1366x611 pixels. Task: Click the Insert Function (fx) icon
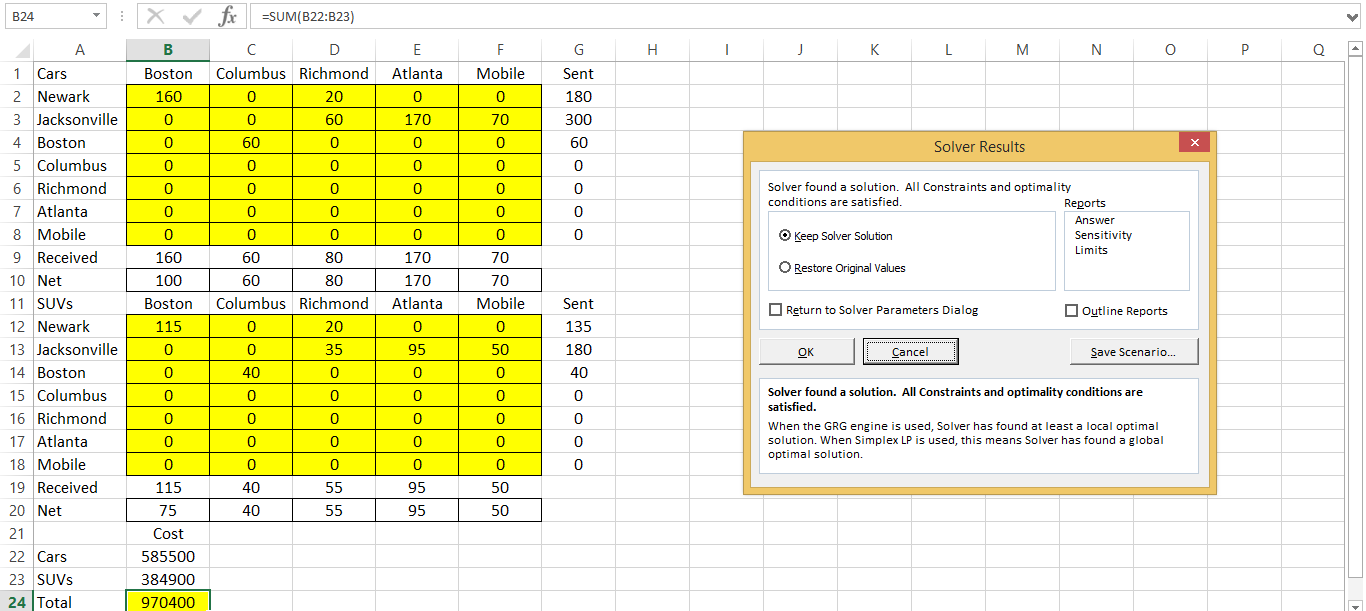point(228,16)
